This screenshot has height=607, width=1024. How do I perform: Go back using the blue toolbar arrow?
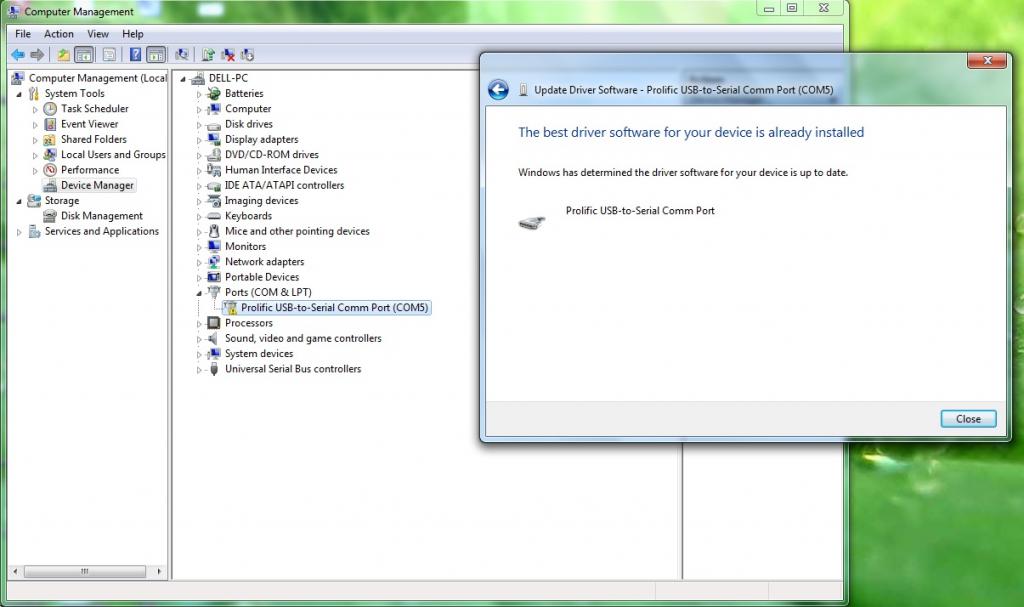click(x=18, y=55)
